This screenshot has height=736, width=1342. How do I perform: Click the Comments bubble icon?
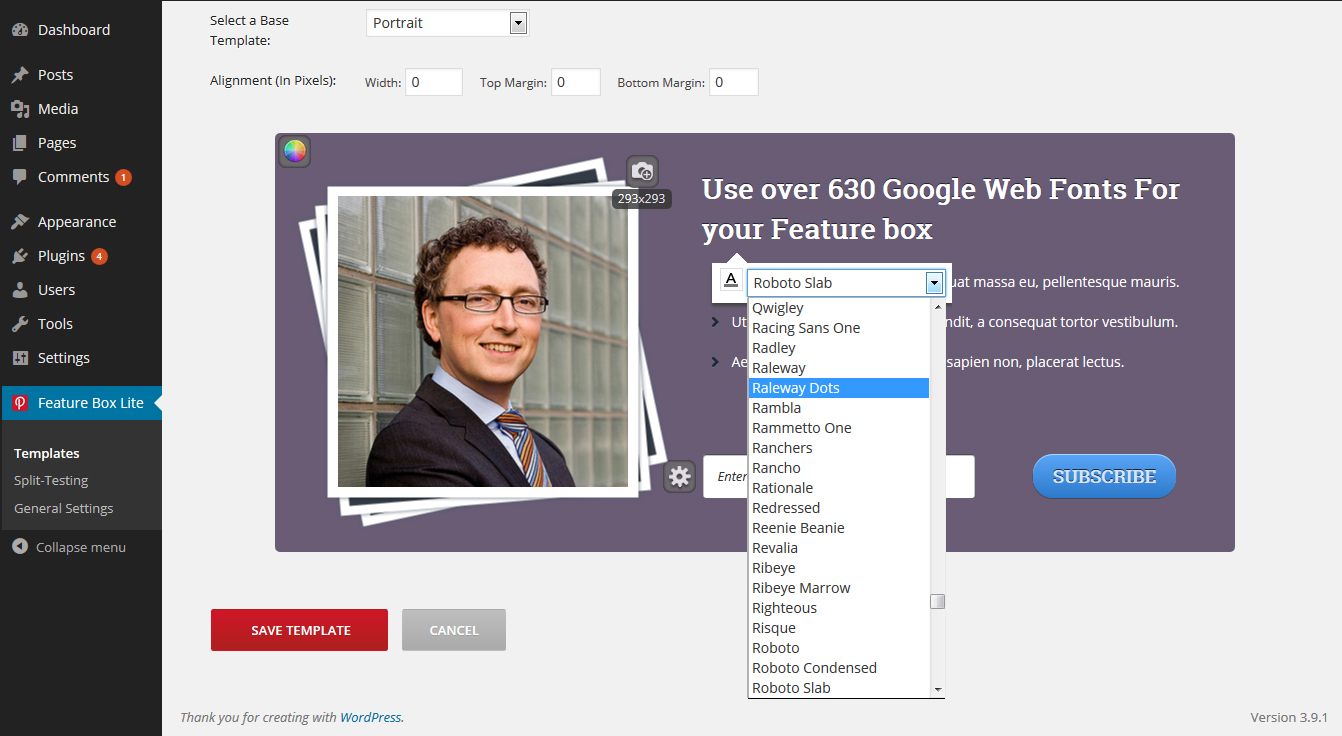(x=20, y=177)
